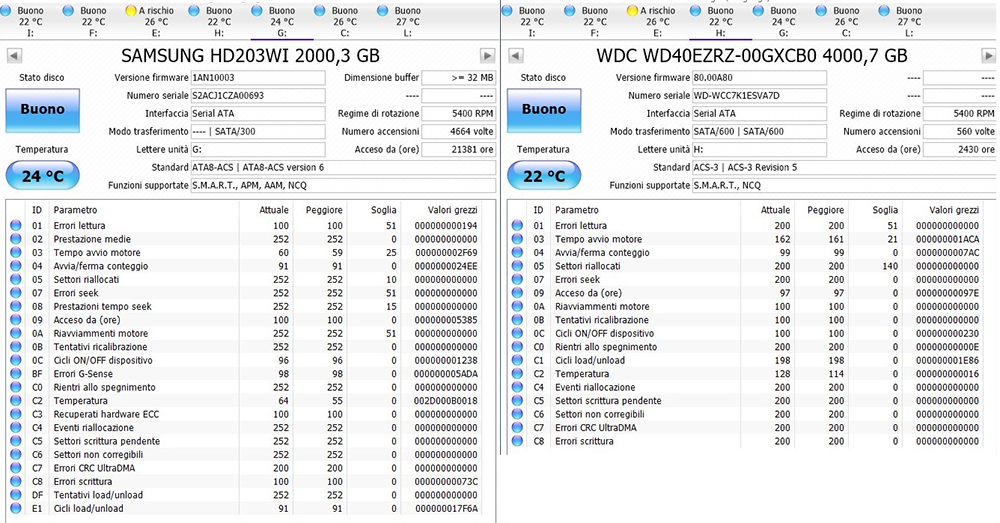Viewport: 1000px width, 523px height.
Task: Go to previous disk in WDC window
Action: [x=516, y=55]
